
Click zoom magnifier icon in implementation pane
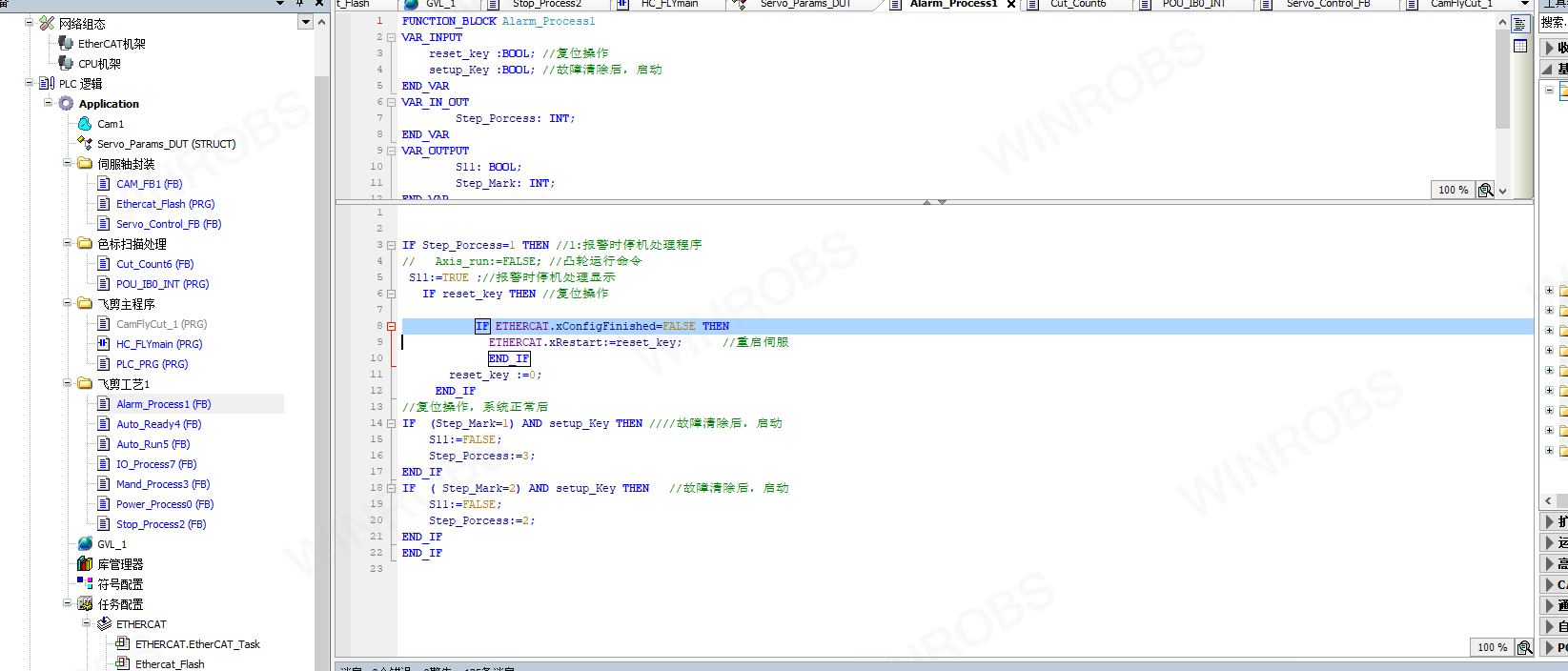1524,648
